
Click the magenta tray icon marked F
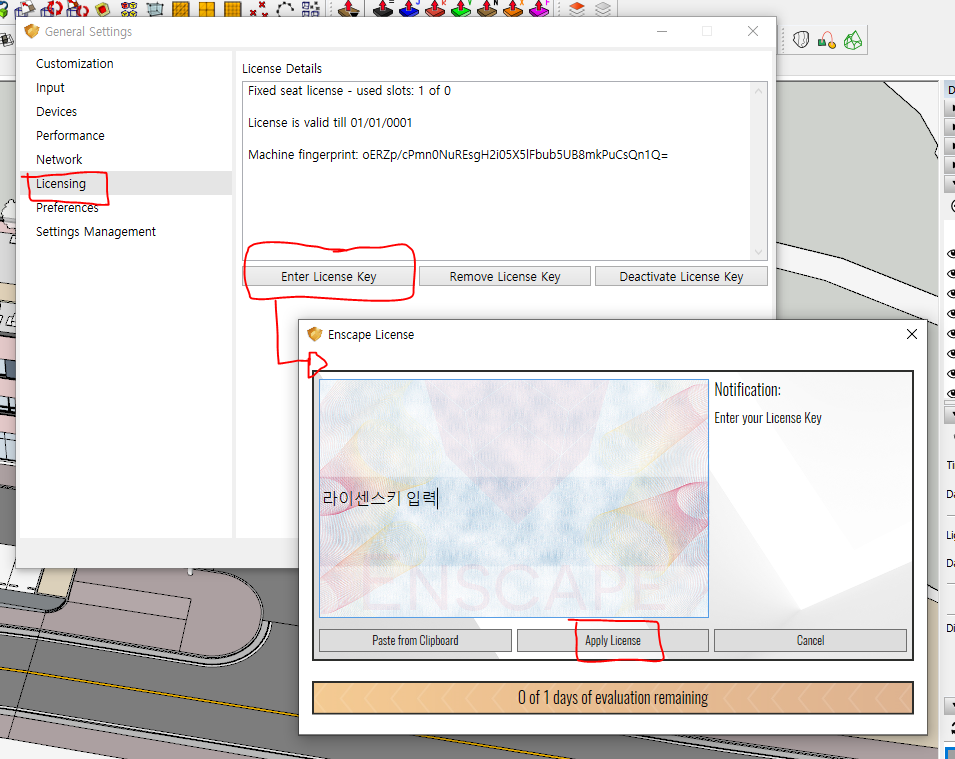[x=539, y=9]
